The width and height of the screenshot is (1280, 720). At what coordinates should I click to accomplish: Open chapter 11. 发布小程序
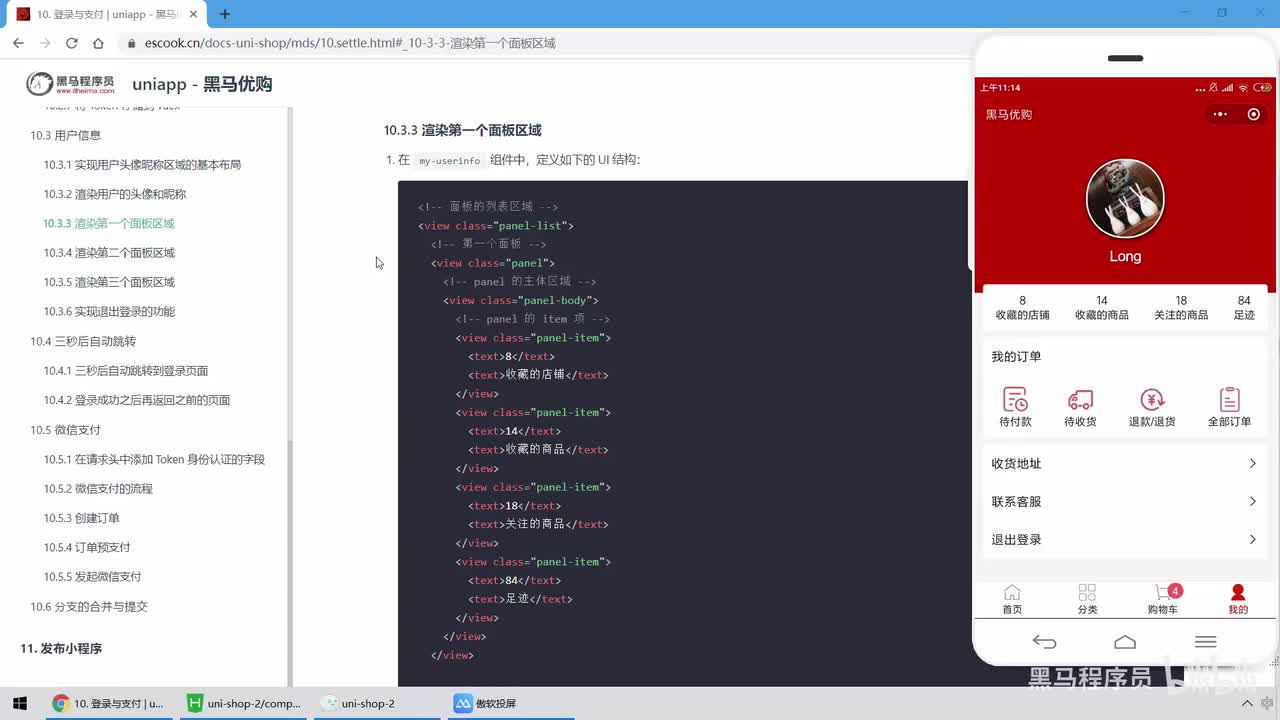coord(61,649)
